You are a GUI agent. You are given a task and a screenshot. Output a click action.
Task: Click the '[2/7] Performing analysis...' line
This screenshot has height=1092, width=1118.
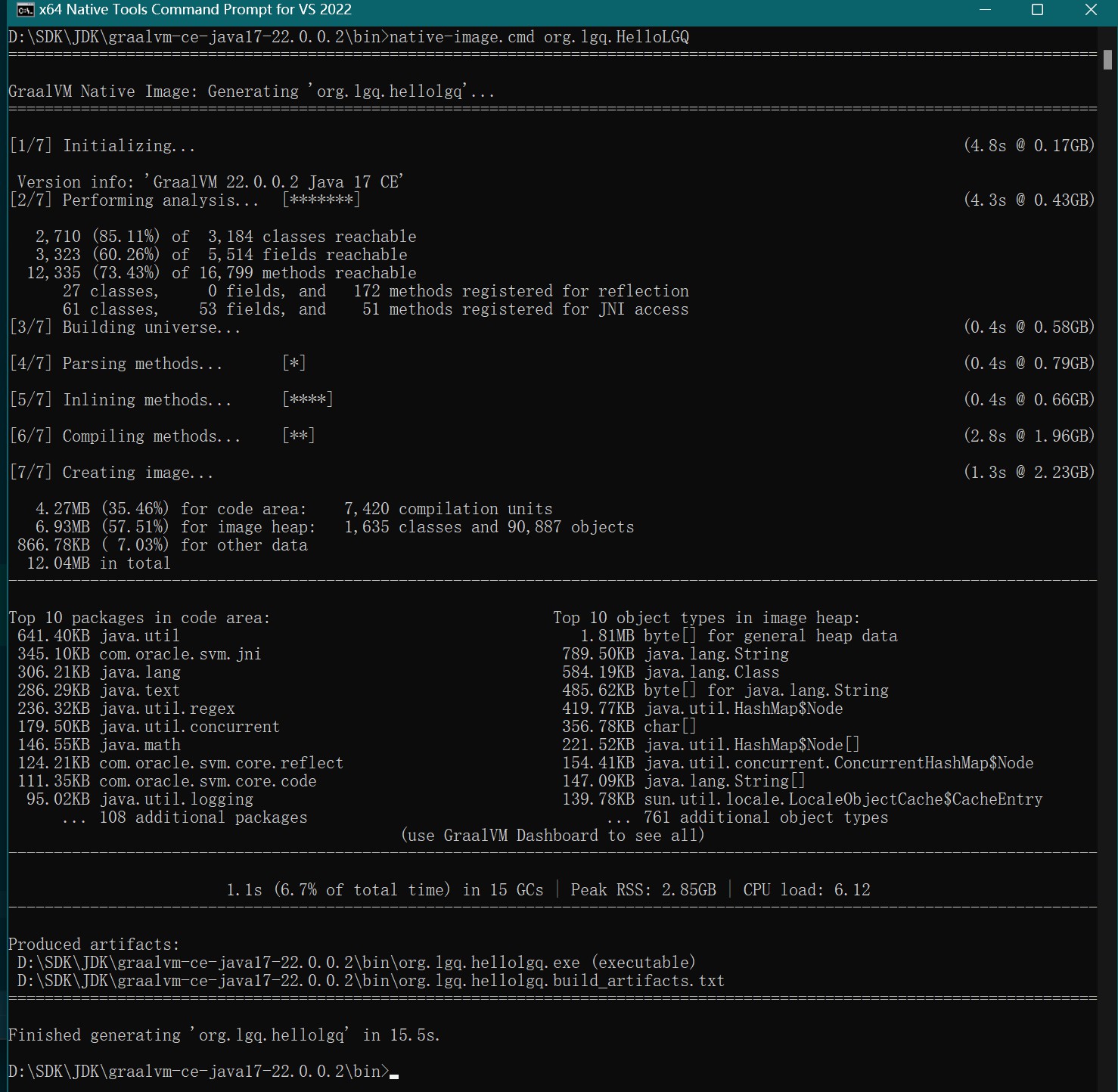click(x=185, y=200)
